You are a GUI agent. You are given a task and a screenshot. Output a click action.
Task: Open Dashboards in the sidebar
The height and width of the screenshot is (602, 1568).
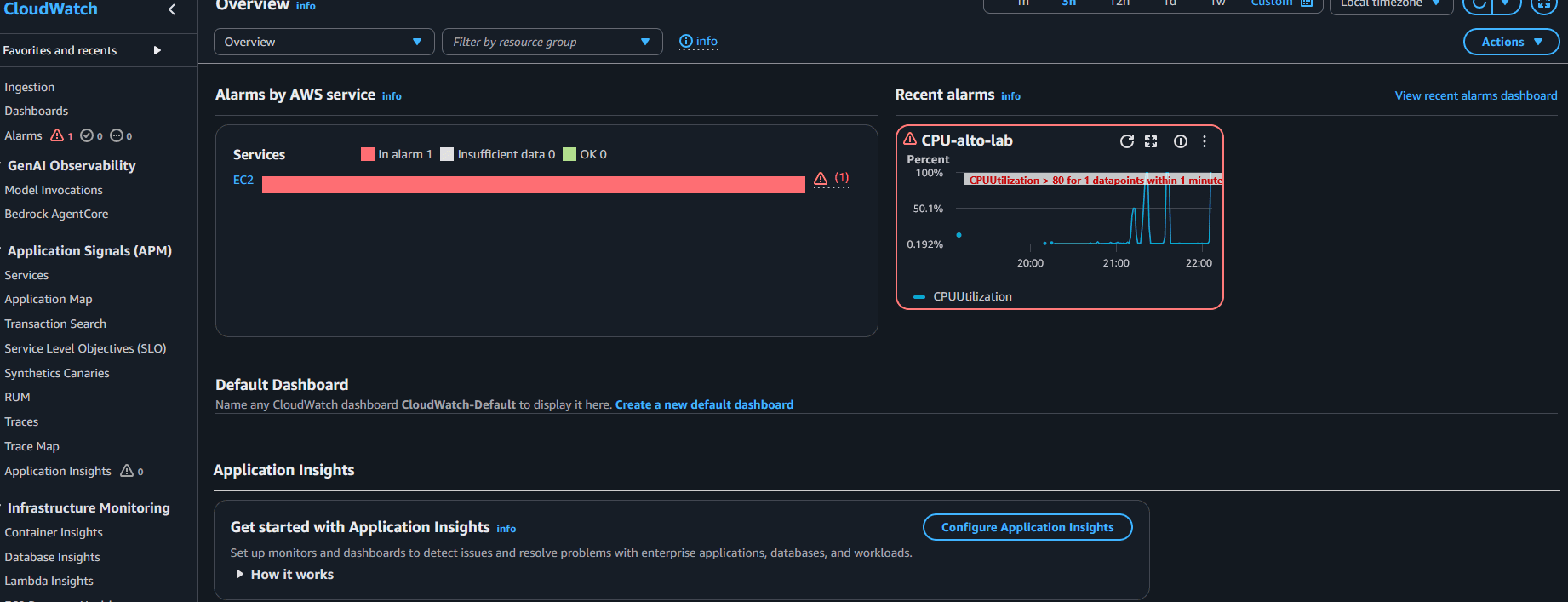click(36, 111)
